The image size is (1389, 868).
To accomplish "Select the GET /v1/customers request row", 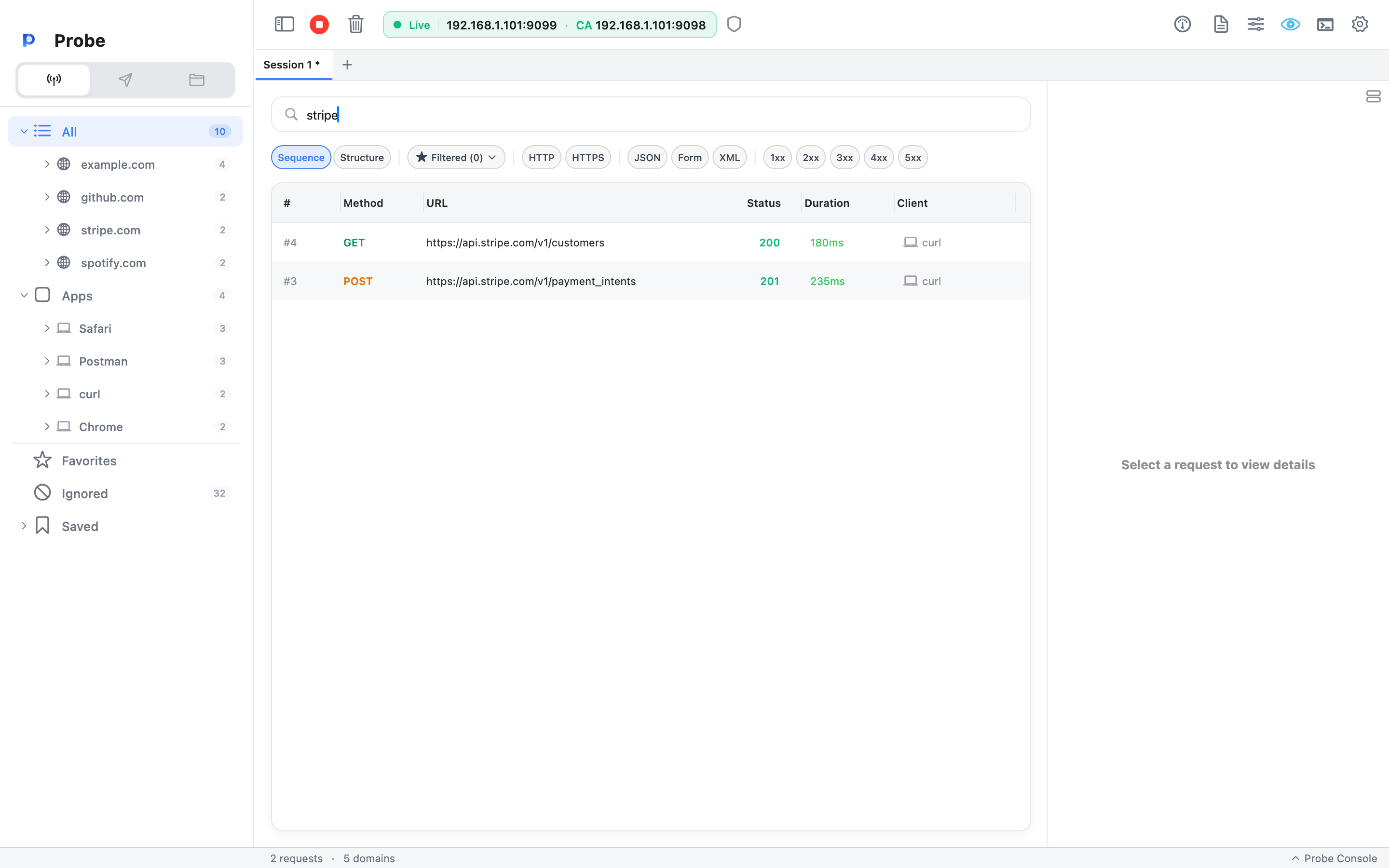I will coord(651,242).
